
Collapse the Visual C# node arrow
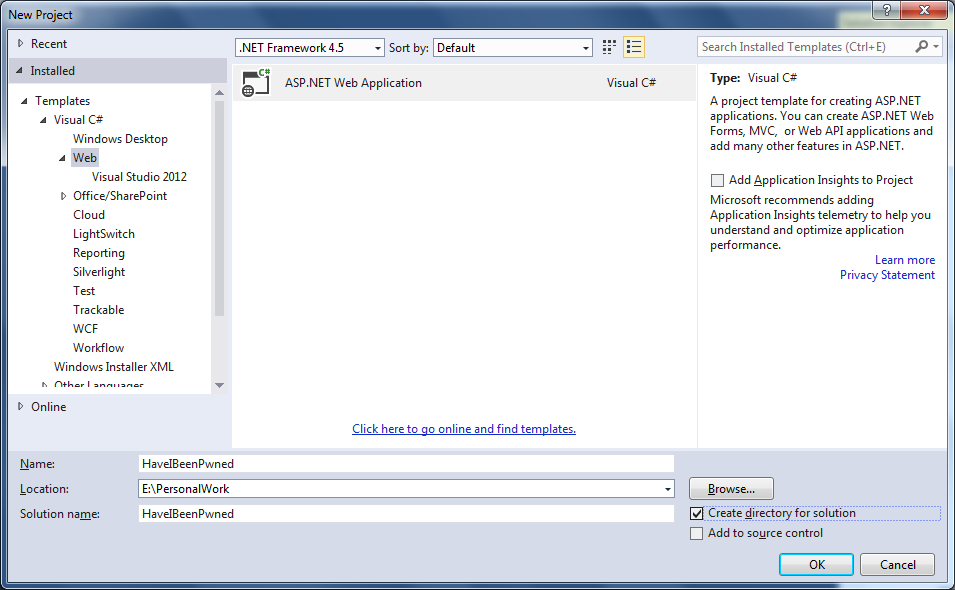43,120
